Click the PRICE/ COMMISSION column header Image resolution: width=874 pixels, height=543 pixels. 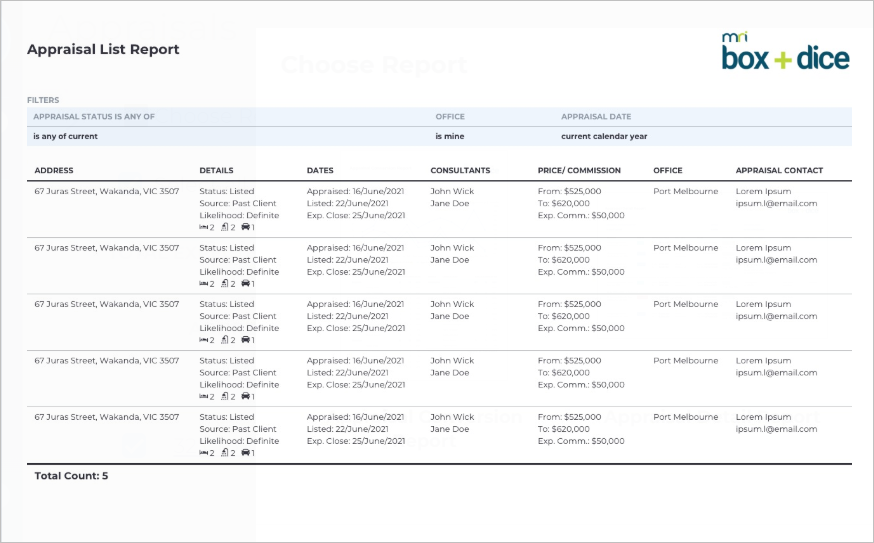point(579,171)
